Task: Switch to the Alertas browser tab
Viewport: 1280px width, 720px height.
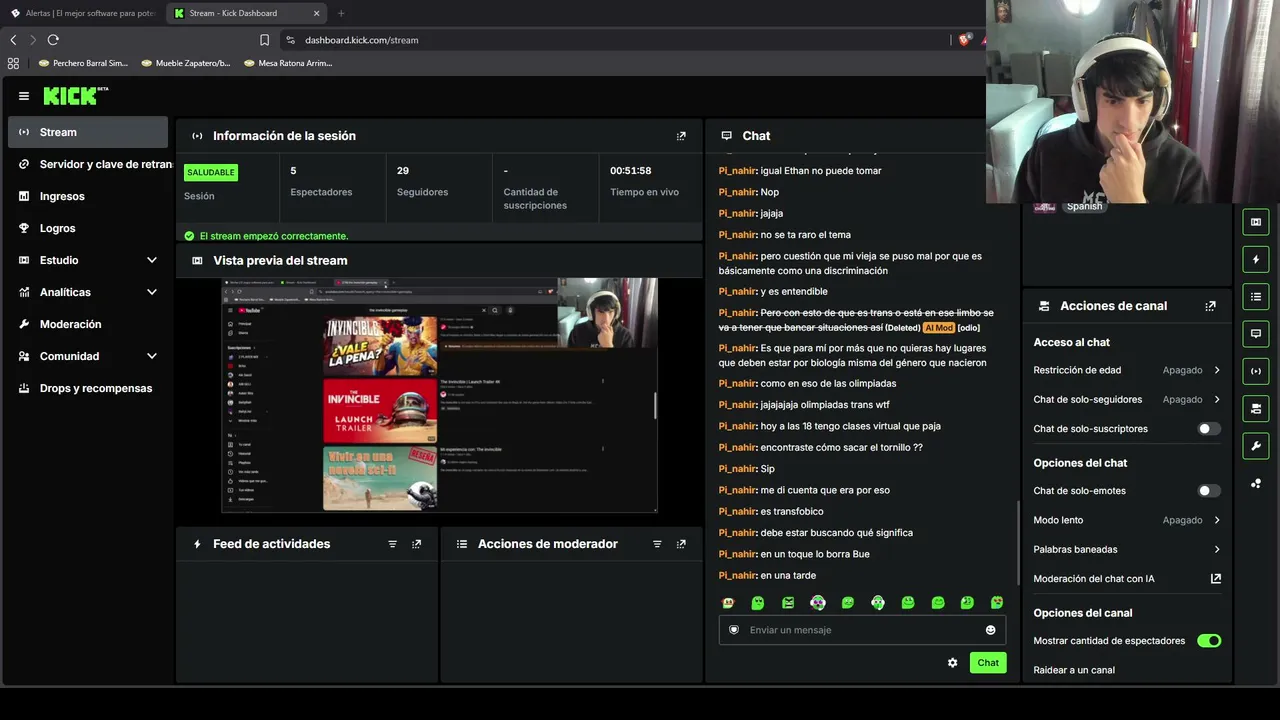Action: (82, 13)
